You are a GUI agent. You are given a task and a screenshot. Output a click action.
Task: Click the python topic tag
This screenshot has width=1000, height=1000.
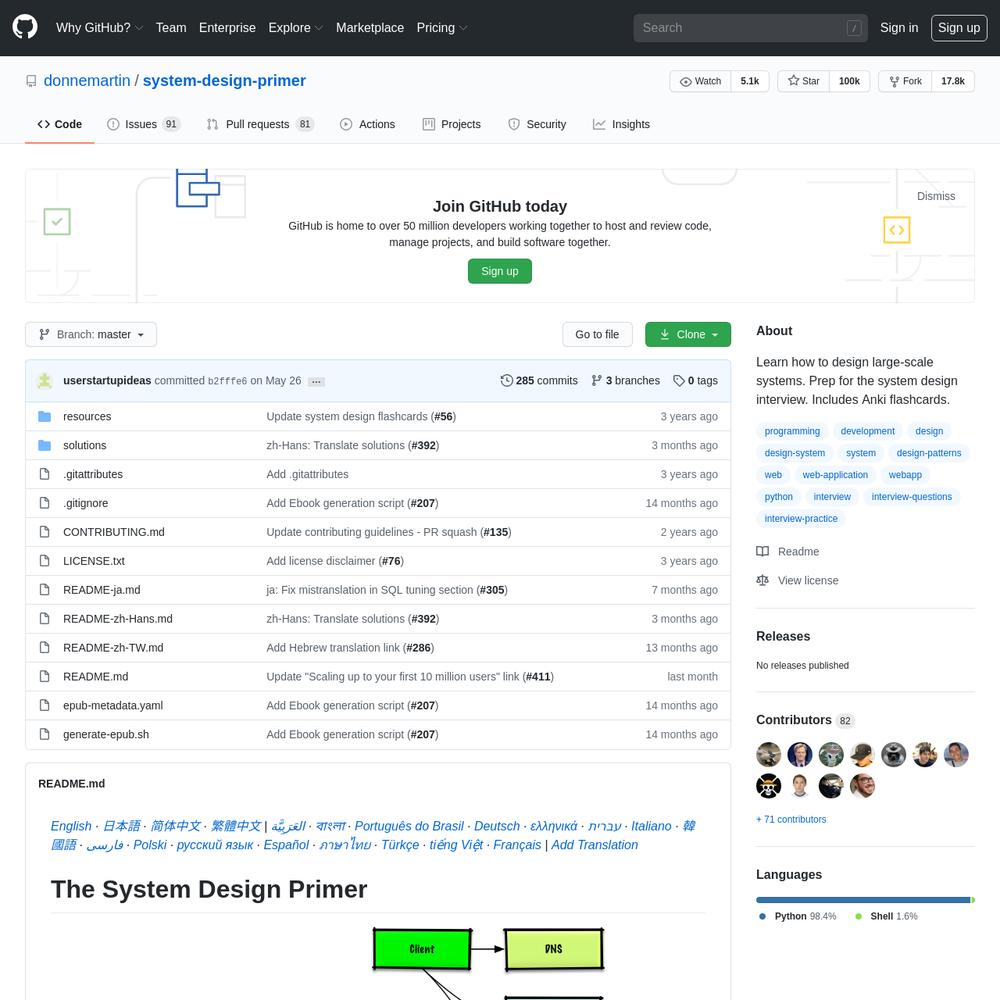[778, 497]
